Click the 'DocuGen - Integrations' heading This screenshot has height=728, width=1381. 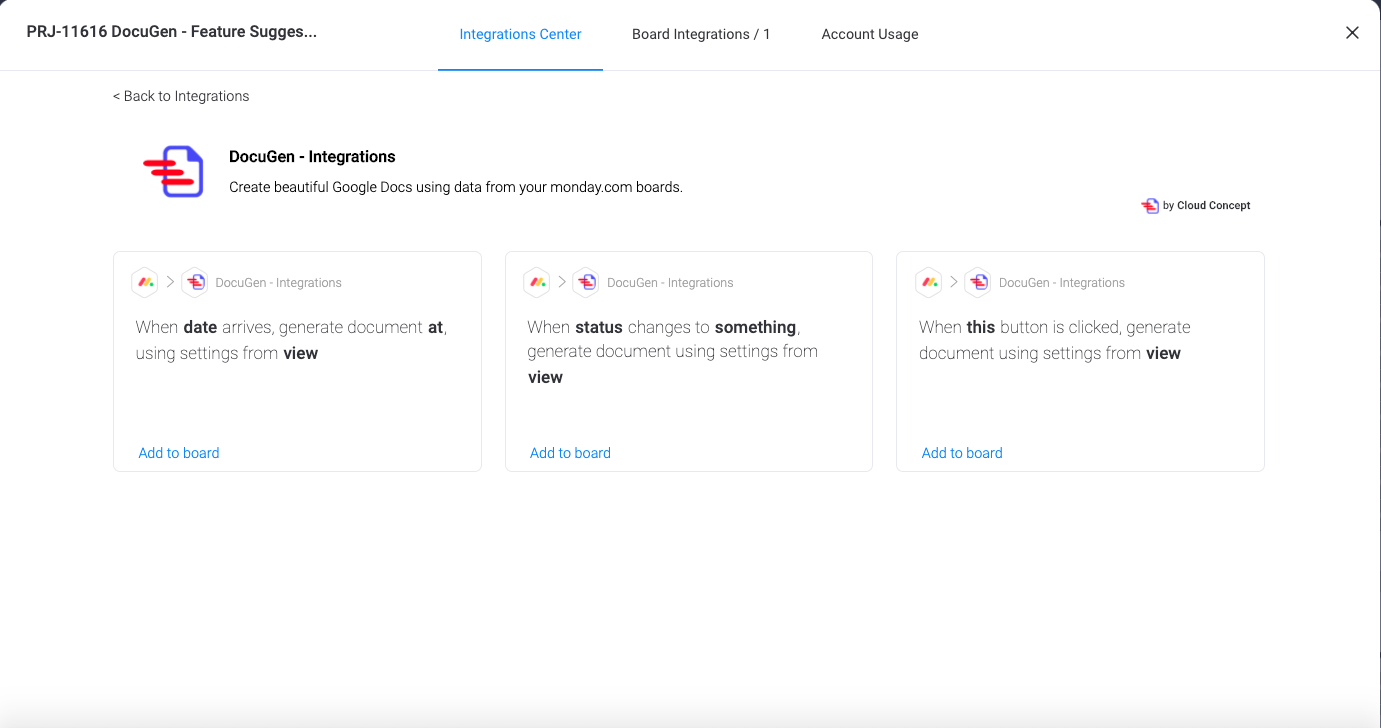click(312, 157)
